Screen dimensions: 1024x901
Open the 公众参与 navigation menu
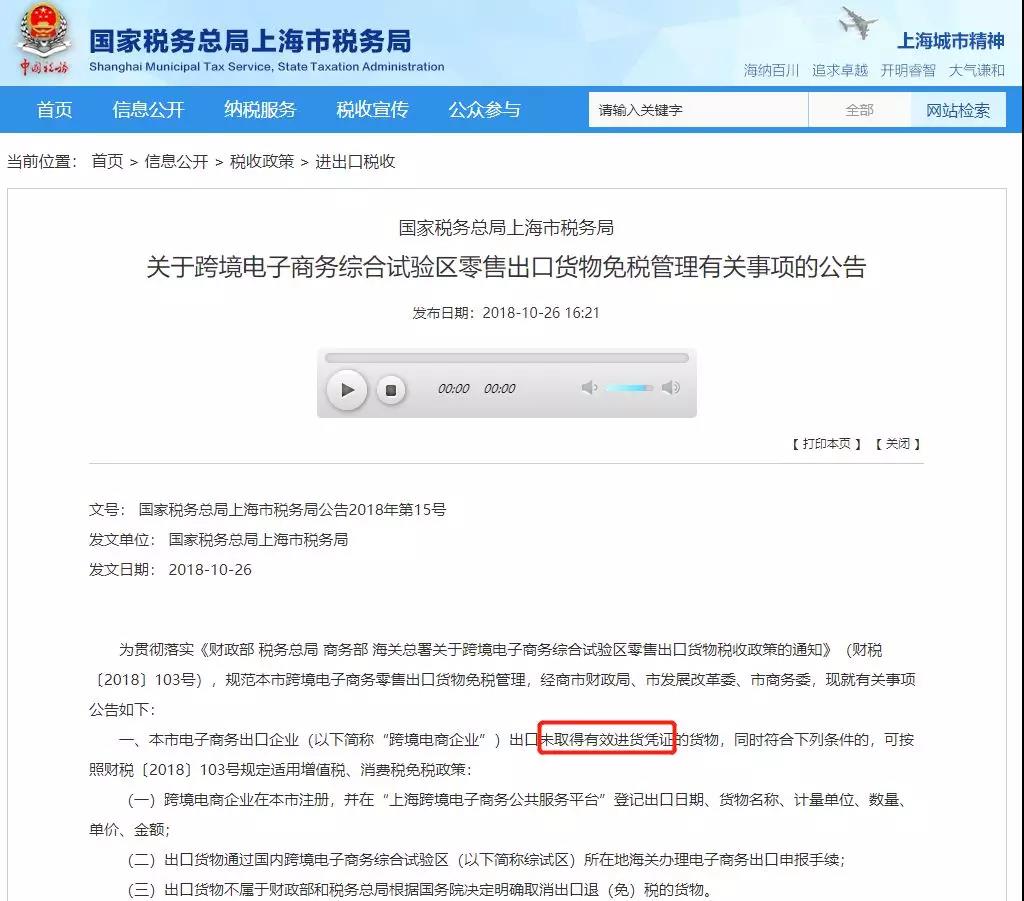click(485, 110)
